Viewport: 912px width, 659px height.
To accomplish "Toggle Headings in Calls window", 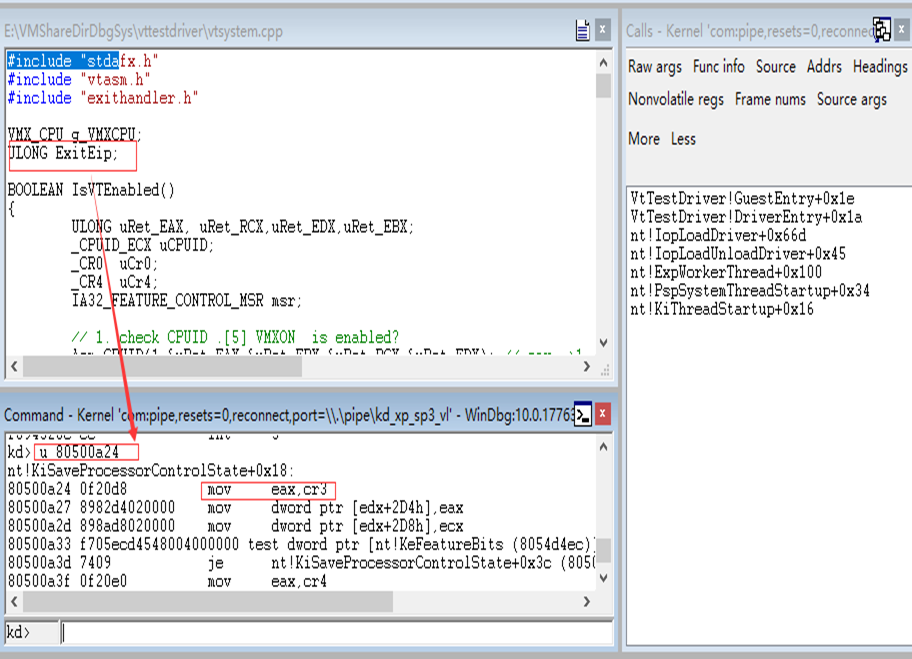I will [x=880, y=67].
